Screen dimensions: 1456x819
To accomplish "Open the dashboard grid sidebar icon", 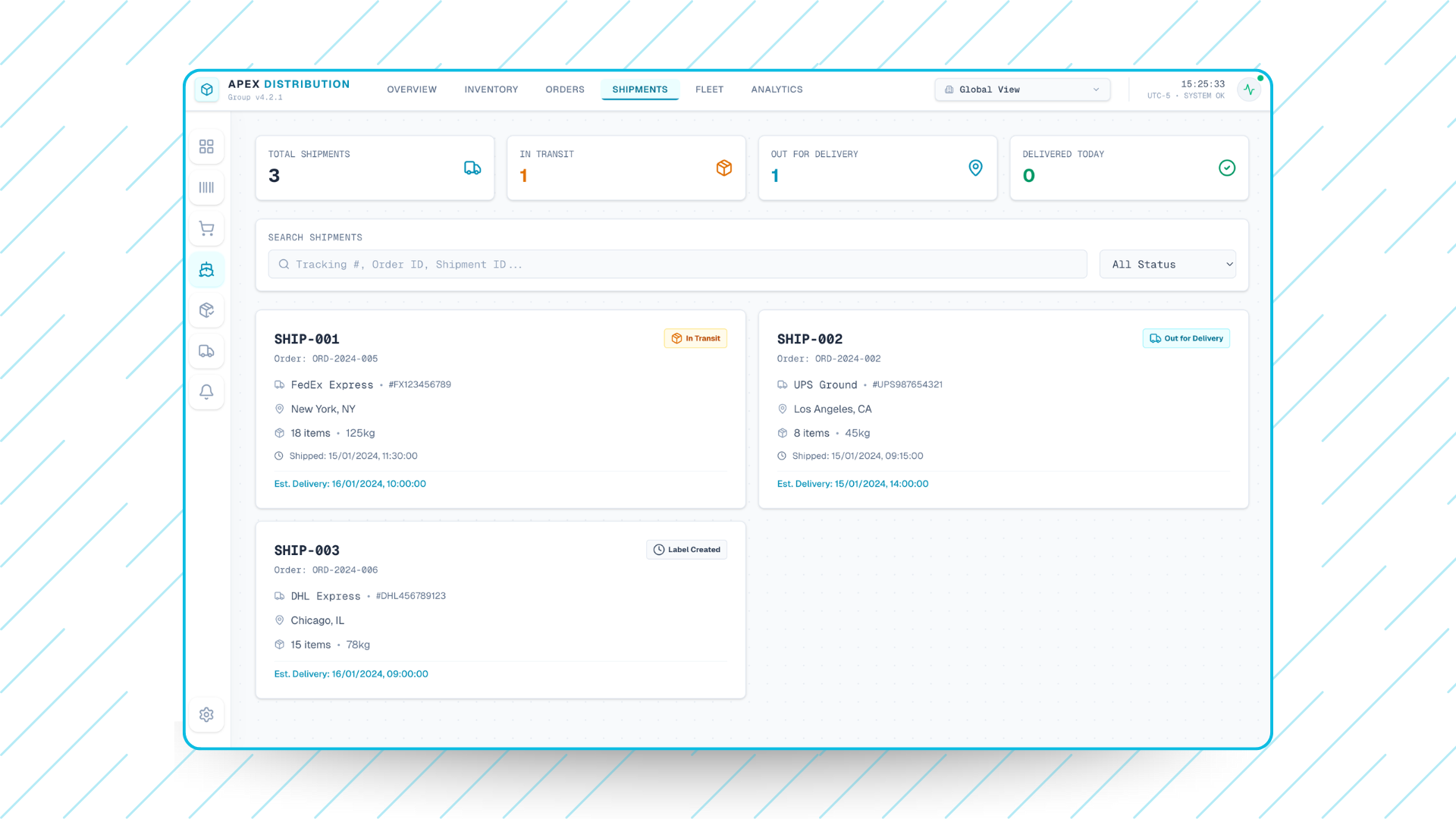I will tap(206, 146).
